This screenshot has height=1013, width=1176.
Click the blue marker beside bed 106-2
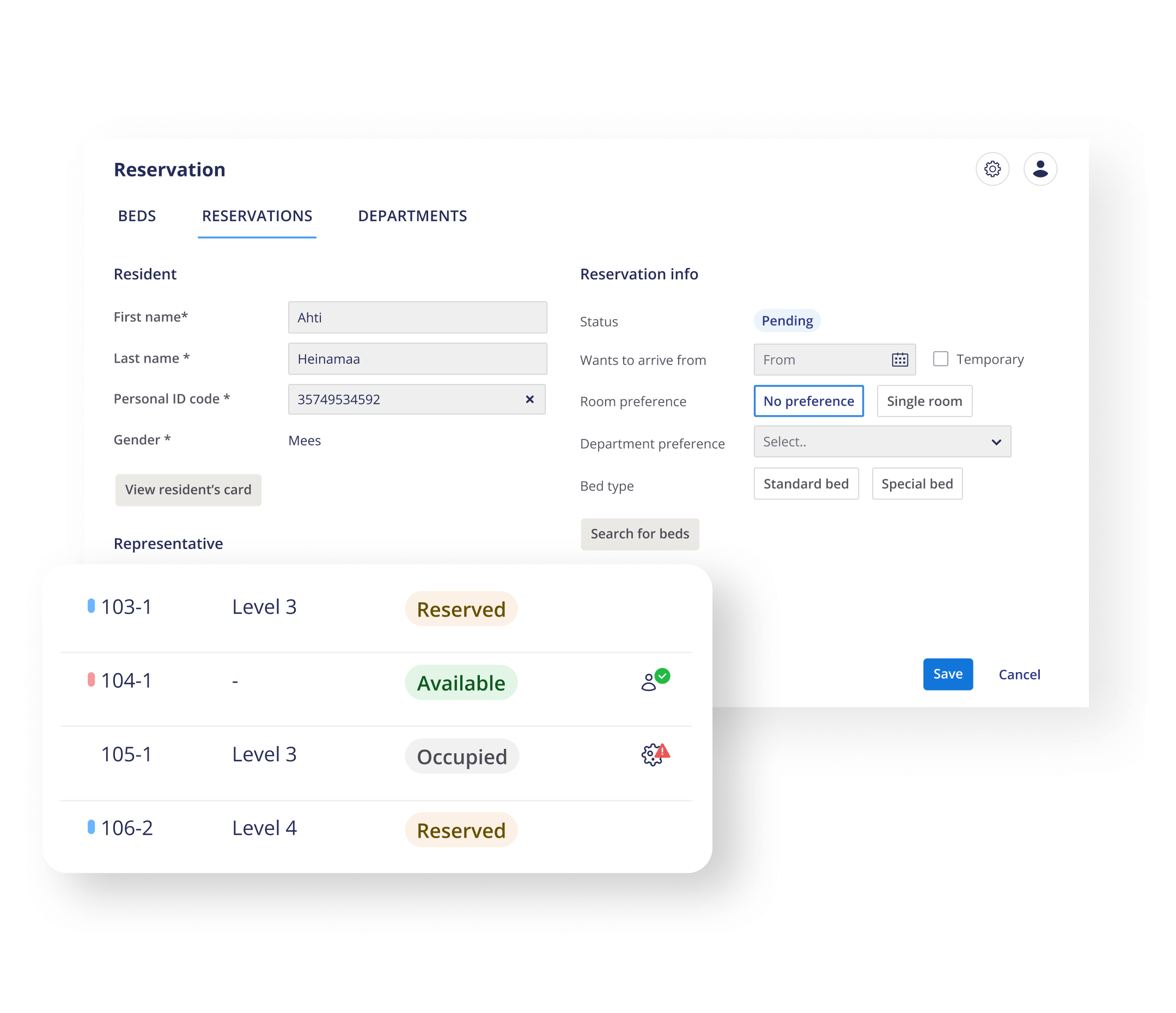coord(91,827)
